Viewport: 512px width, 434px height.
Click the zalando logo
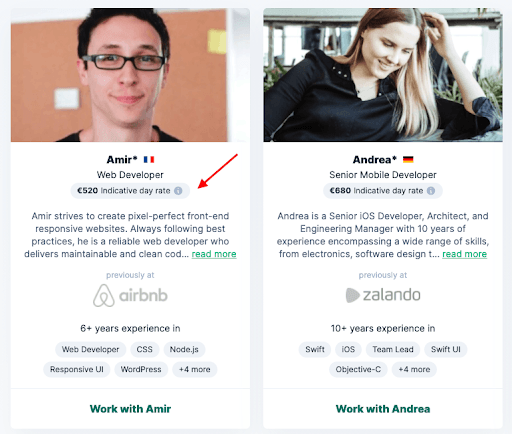(383, 295)
